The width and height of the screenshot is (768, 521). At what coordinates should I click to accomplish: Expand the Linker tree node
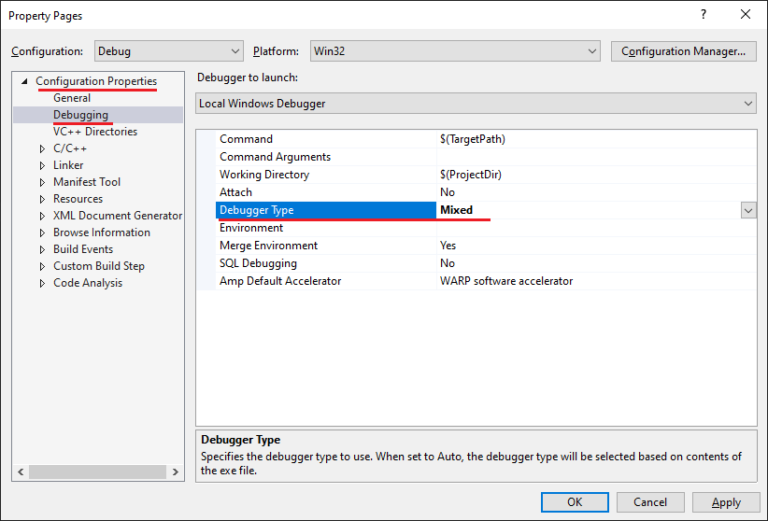click(x=42, y=166)
